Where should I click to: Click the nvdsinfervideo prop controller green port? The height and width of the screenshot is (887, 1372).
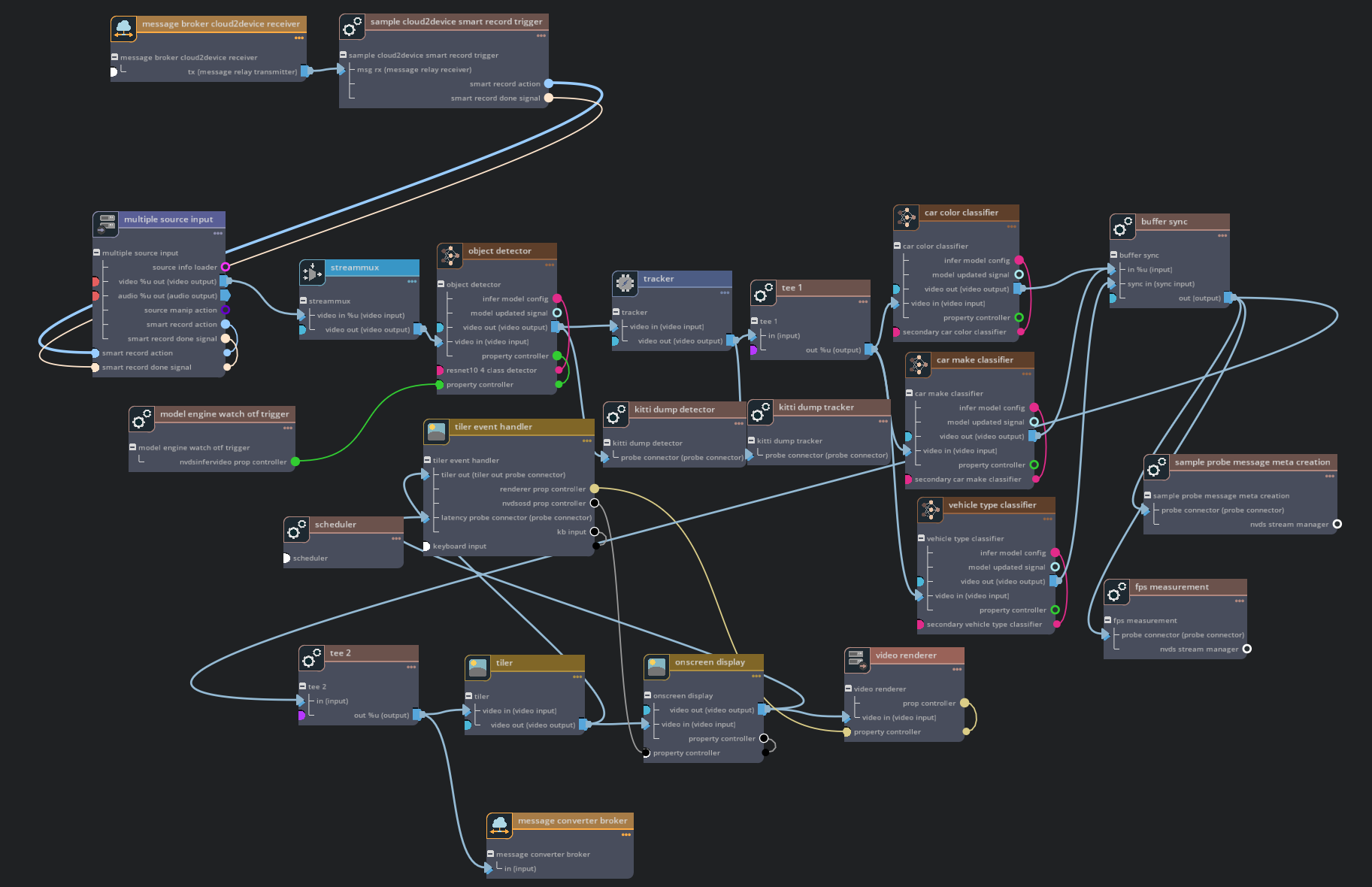[295, 462]
